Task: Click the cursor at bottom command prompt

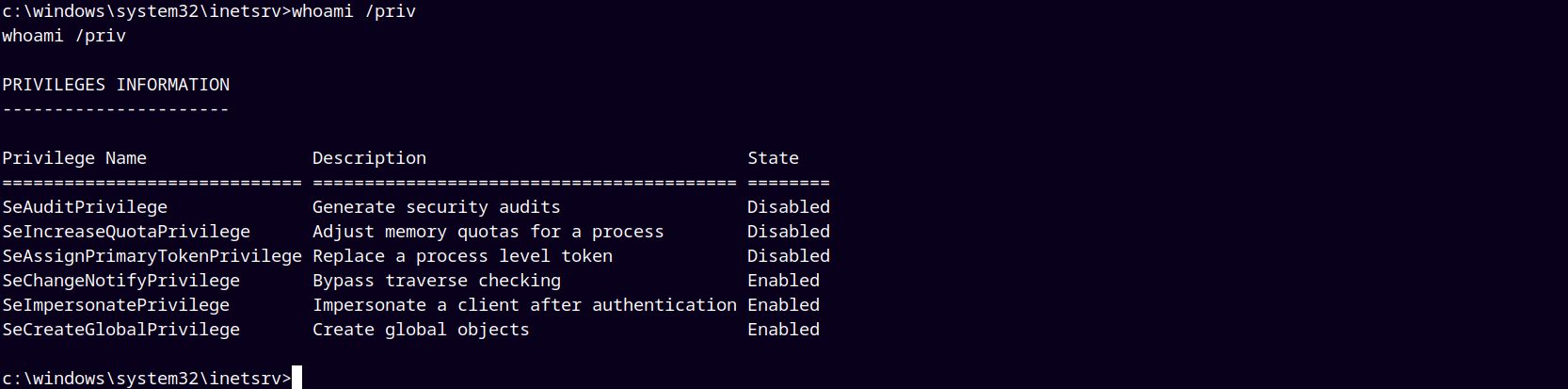Action: click(297, 378)
